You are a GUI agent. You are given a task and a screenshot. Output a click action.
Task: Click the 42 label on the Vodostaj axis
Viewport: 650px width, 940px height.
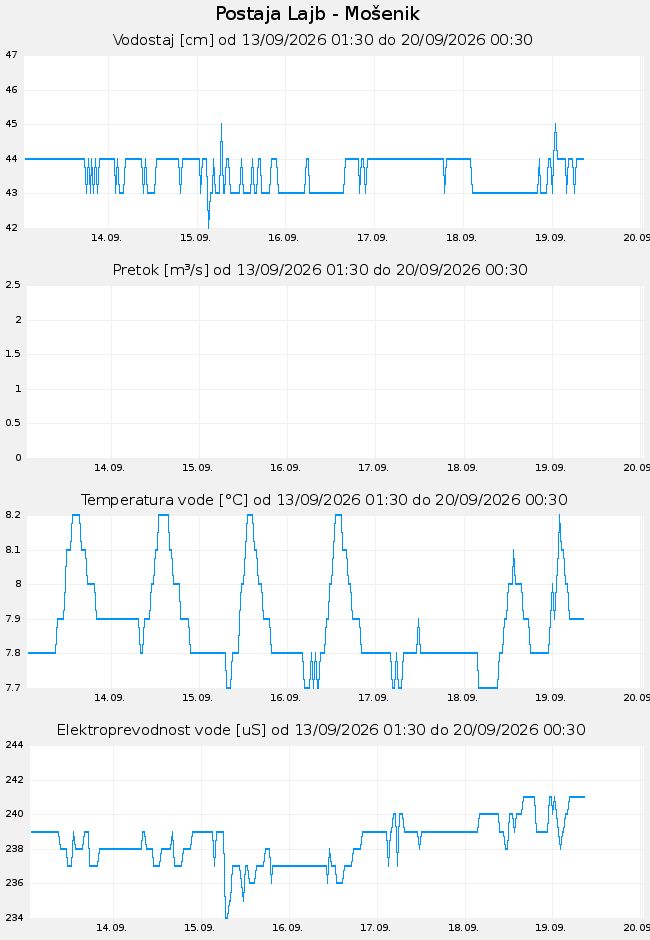point(11,228)
